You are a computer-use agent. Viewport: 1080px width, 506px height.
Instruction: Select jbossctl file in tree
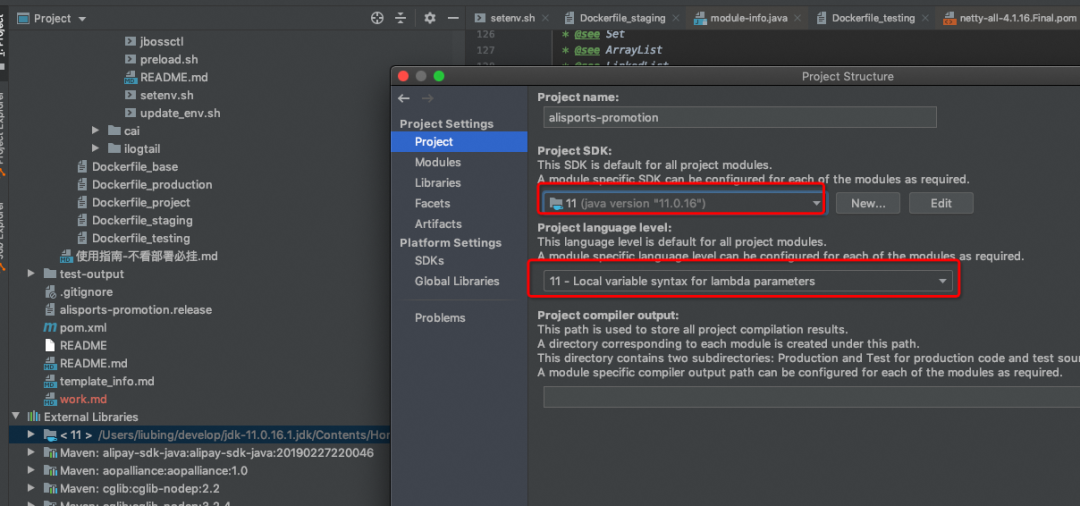[162, 41]
